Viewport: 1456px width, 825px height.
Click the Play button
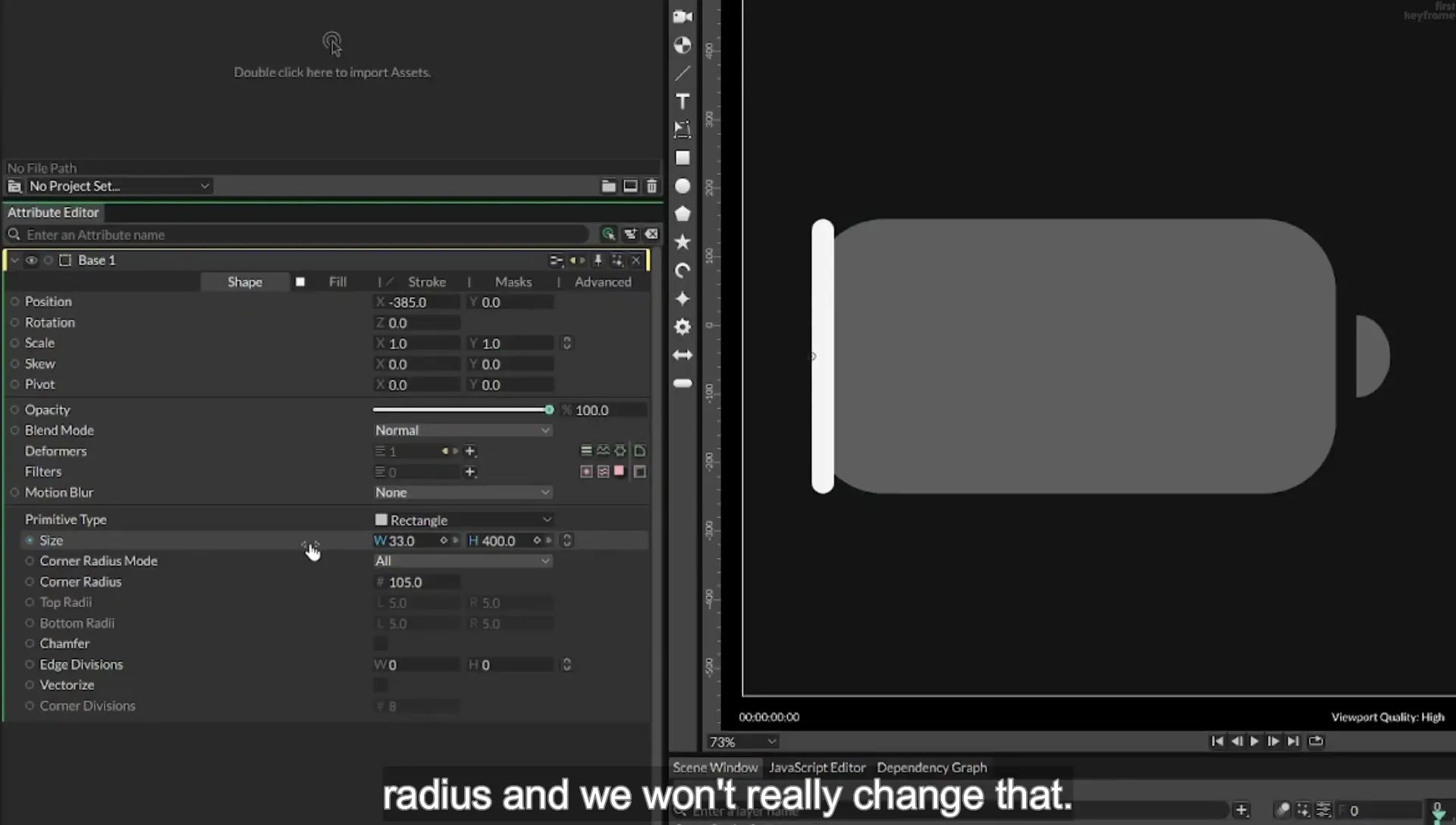point(1254,742)
